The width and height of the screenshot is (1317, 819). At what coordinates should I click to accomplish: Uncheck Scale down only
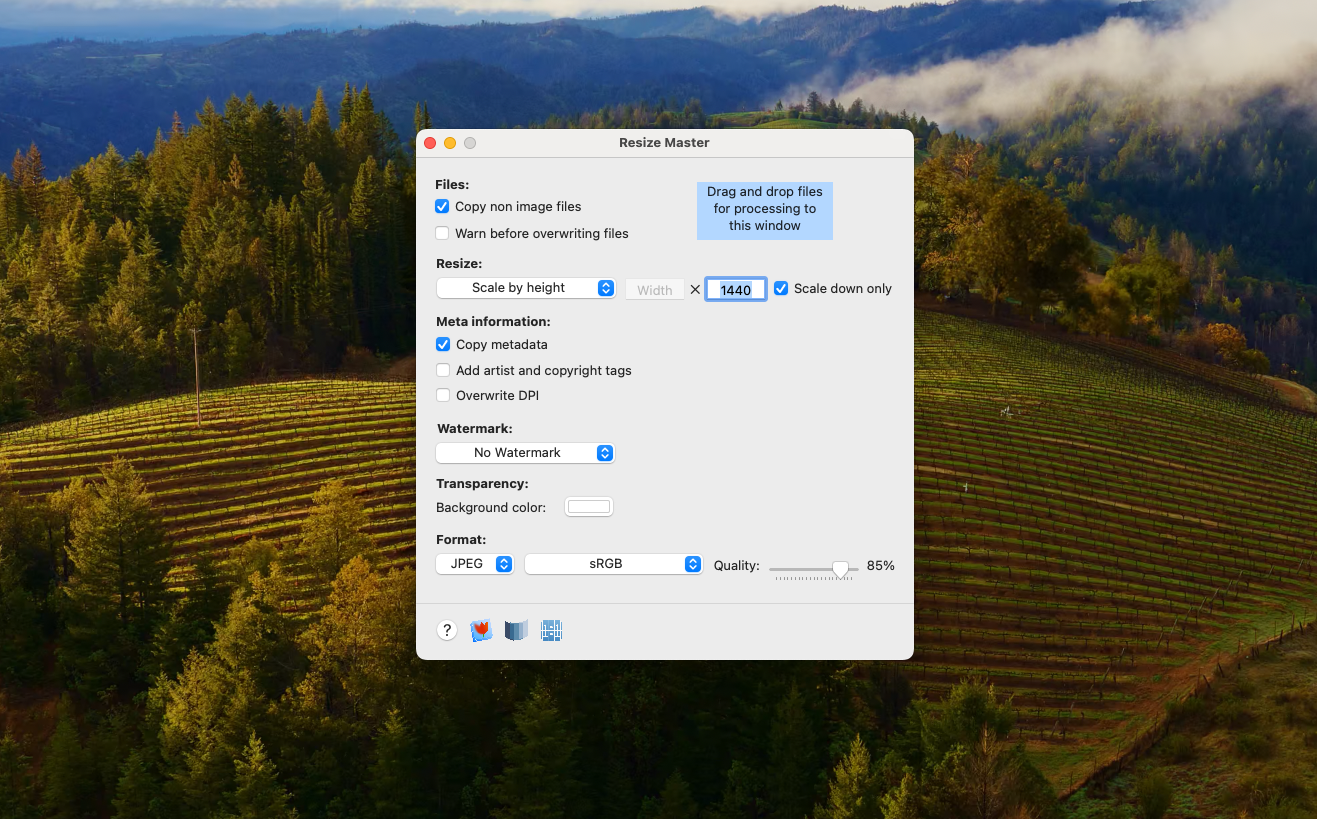tap(781, 288)
